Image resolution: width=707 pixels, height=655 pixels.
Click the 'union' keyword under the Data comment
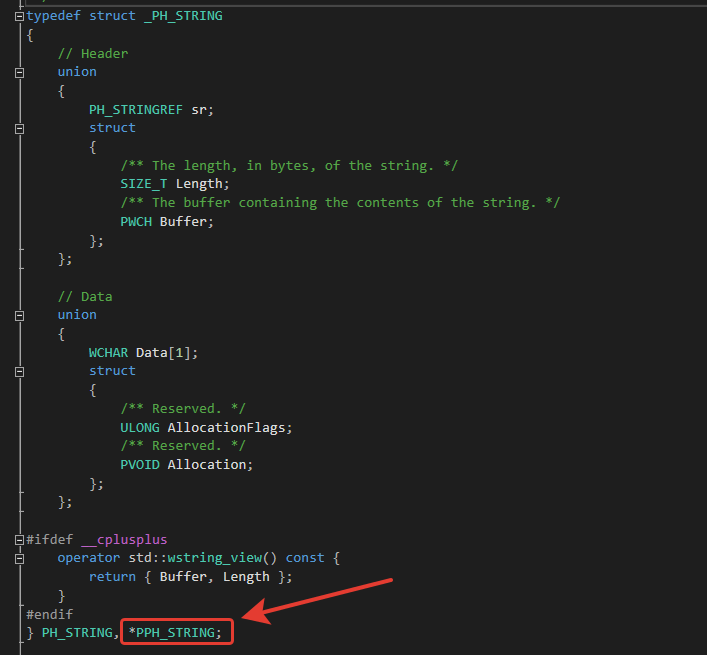pos(77,315)
